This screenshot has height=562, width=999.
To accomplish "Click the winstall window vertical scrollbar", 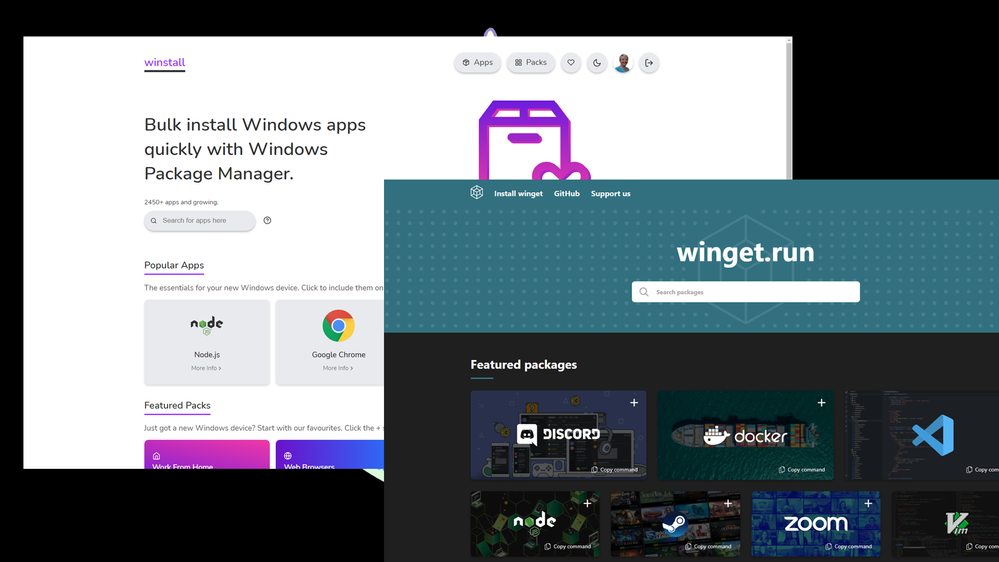I will pos(789,108).
